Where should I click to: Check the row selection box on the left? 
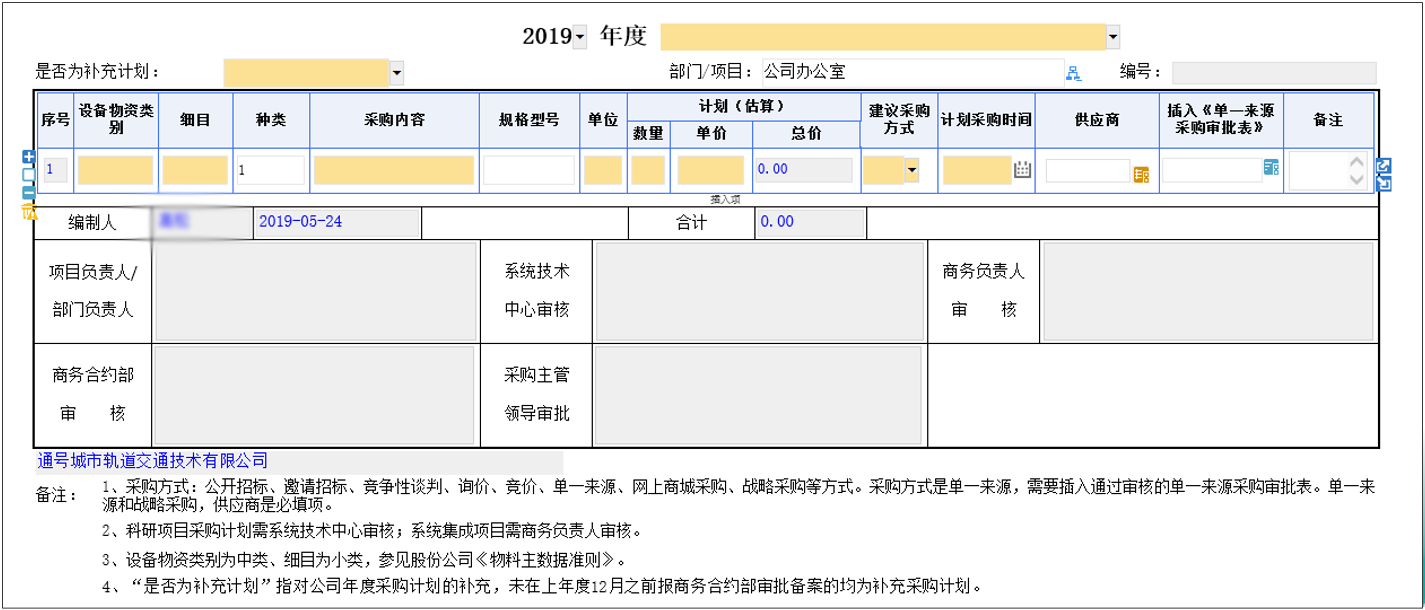pyautogui.click(x=29, y=174)
